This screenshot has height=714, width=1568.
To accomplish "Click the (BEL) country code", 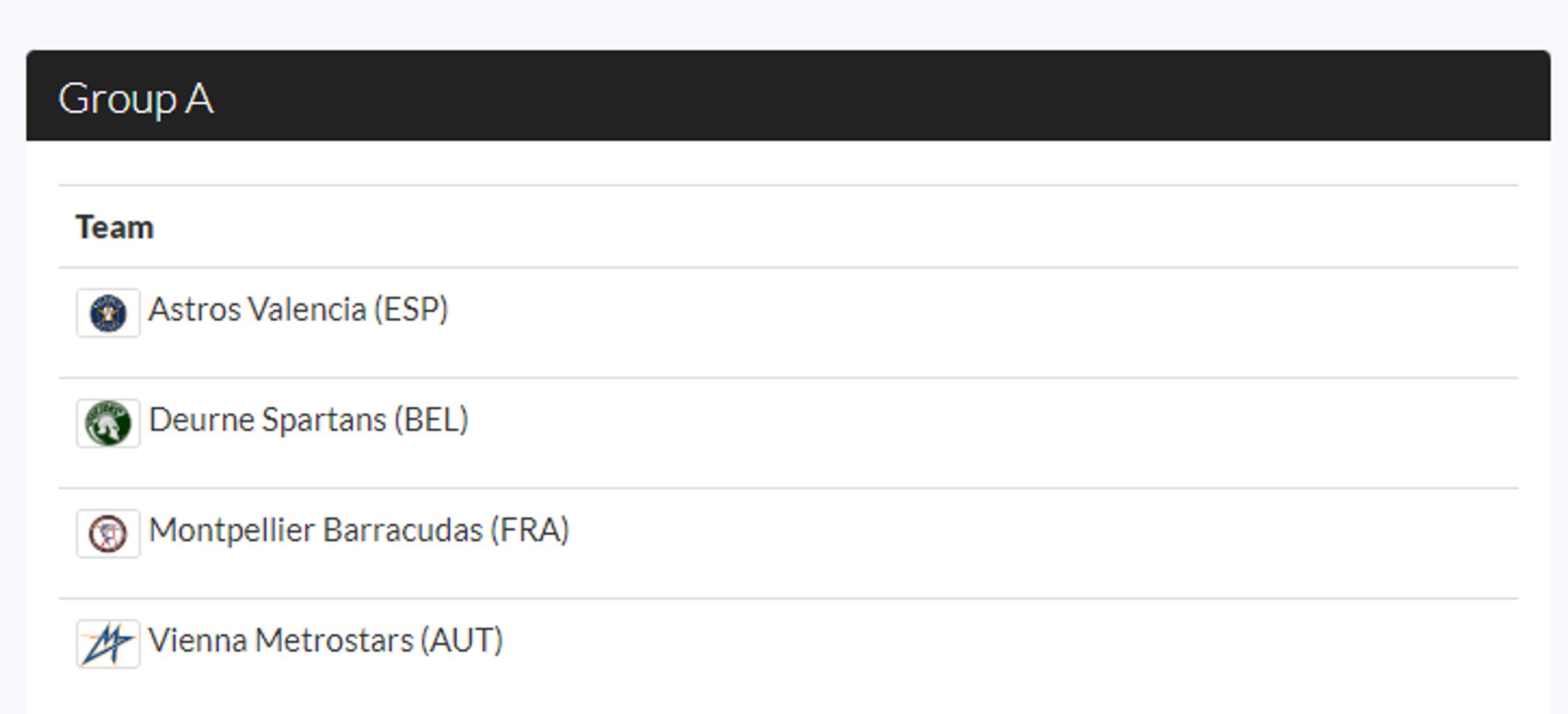I will click(x=431, y=420).
